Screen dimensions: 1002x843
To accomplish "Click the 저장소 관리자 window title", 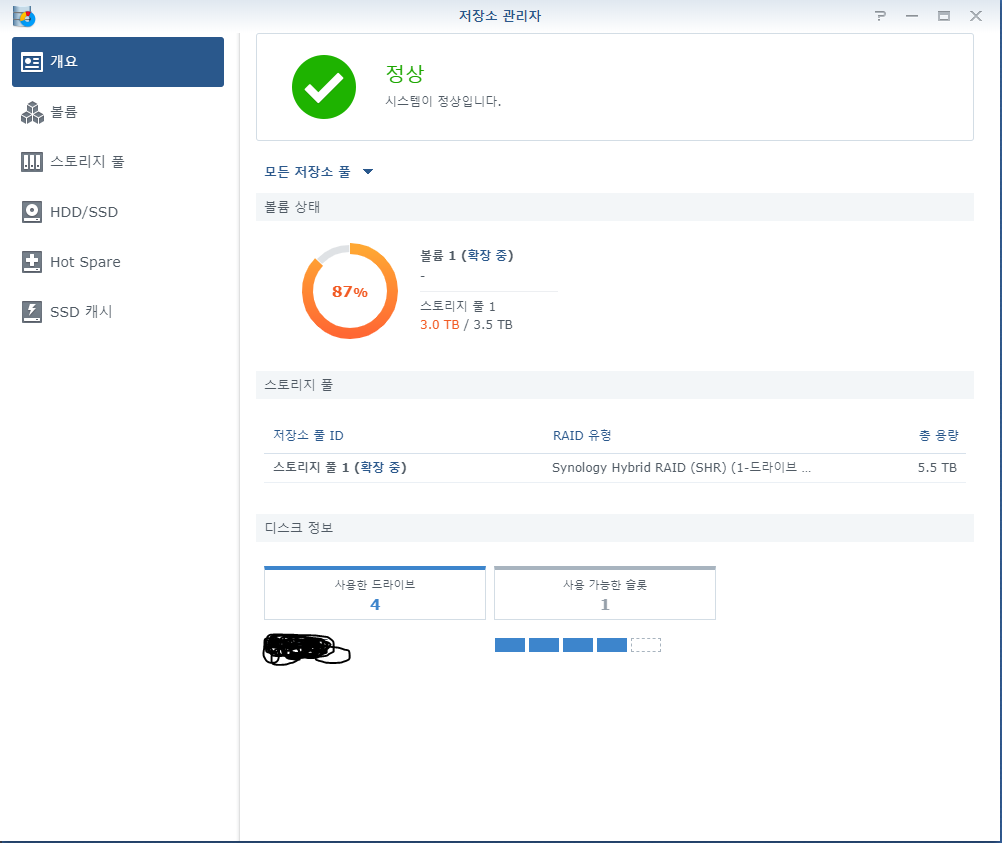I will click(500, 16).
